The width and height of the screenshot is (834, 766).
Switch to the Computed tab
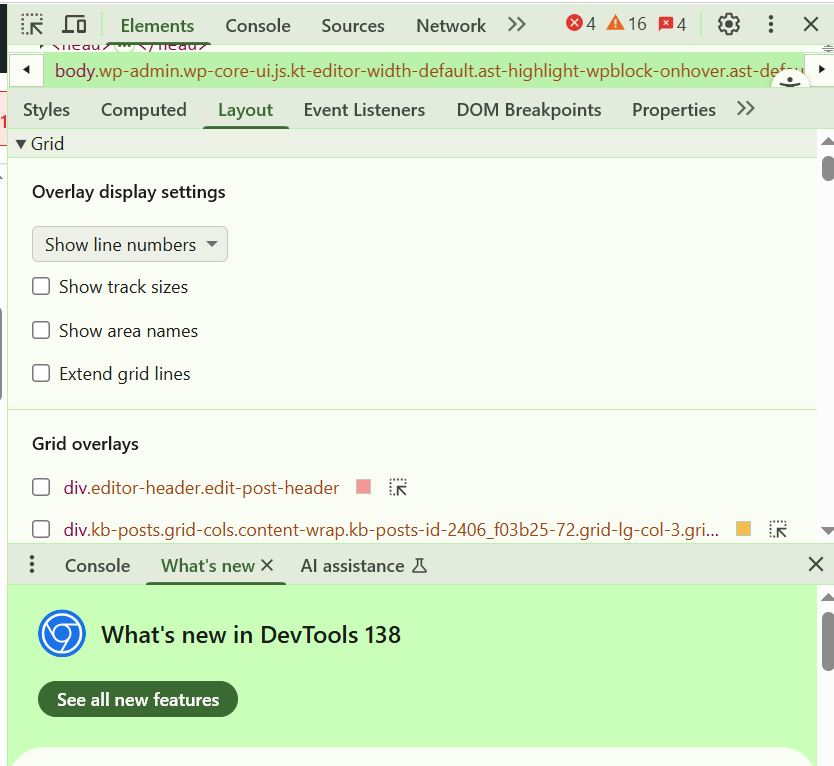point(143,109)
